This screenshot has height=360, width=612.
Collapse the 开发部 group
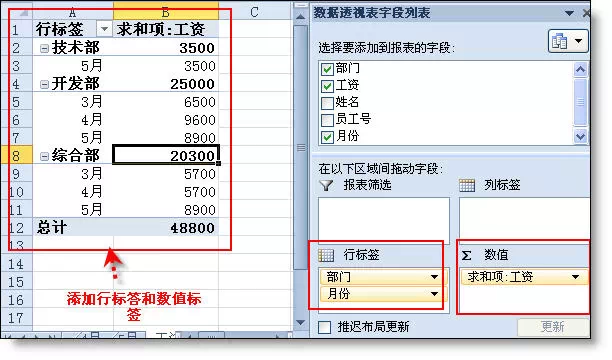(x=44, y=84)
